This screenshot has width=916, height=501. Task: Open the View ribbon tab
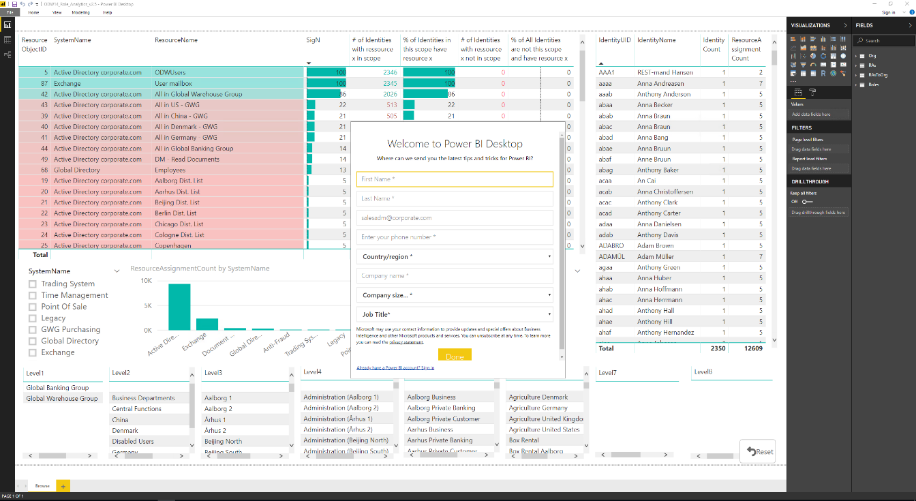coord(57,12)
